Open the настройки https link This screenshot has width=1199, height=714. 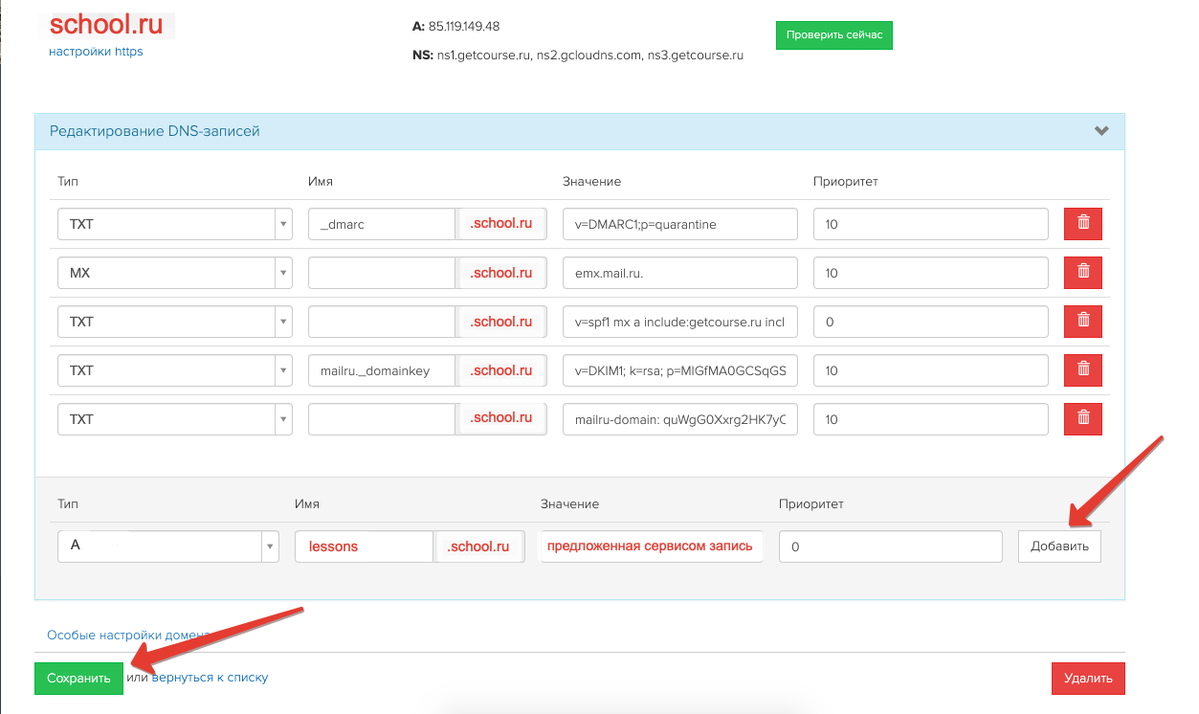(96, 51)
